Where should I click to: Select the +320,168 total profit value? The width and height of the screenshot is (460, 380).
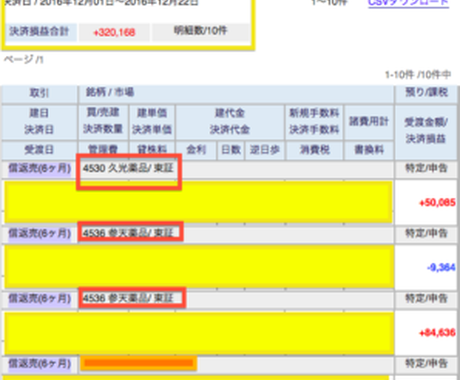[x=114, y=32]
